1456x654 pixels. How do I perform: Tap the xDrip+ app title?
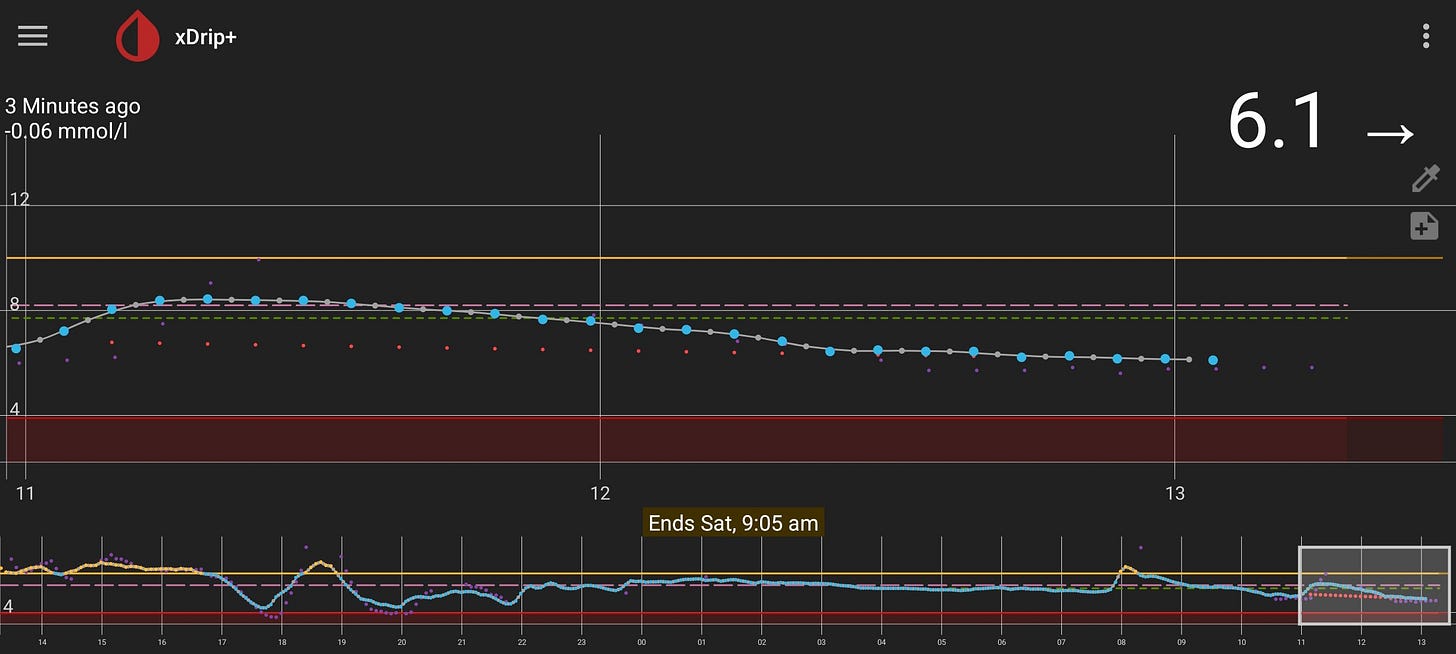coord(206,37)
